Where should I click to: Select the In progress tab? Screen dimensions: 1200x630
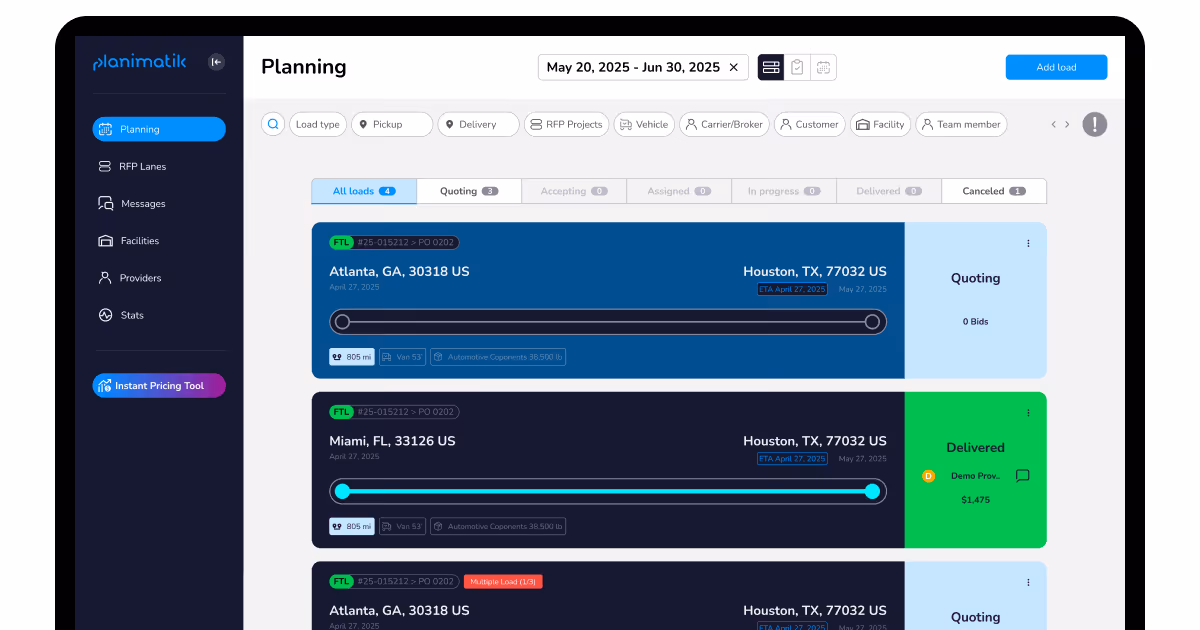tap(784, 191)
